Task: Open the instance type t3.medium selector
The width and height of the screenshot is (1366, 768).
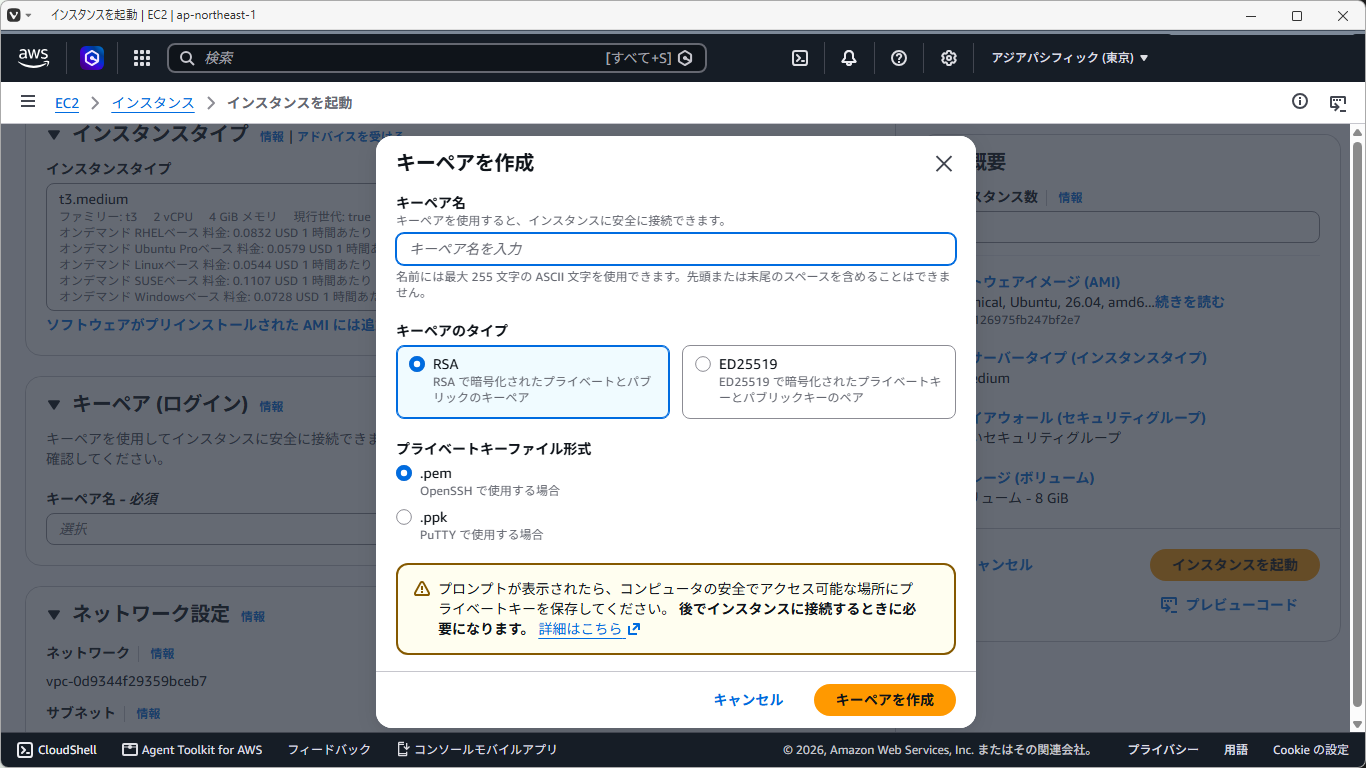Action: [210, 247]
